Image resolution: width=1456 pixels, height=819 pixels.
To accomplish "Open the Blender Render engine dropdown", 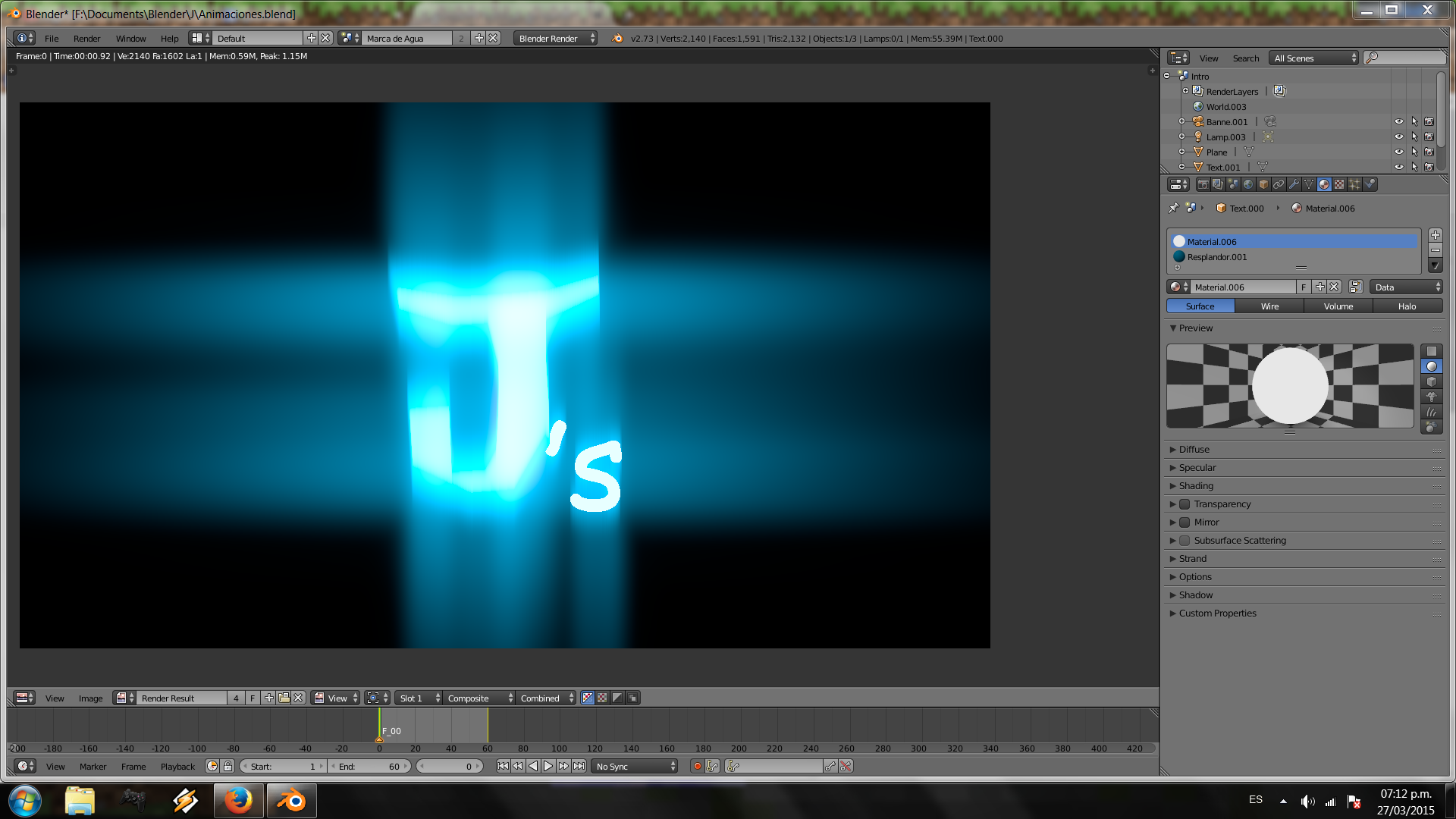I will click(555, 38).
